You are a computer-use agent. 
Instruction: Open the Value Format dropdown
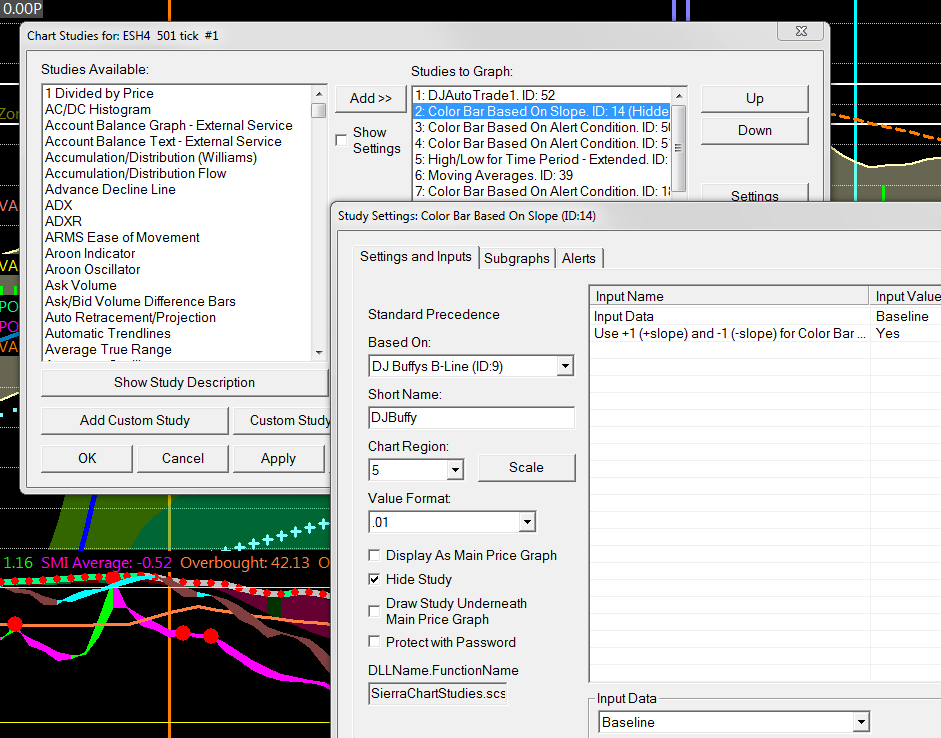tap(526, 522)
